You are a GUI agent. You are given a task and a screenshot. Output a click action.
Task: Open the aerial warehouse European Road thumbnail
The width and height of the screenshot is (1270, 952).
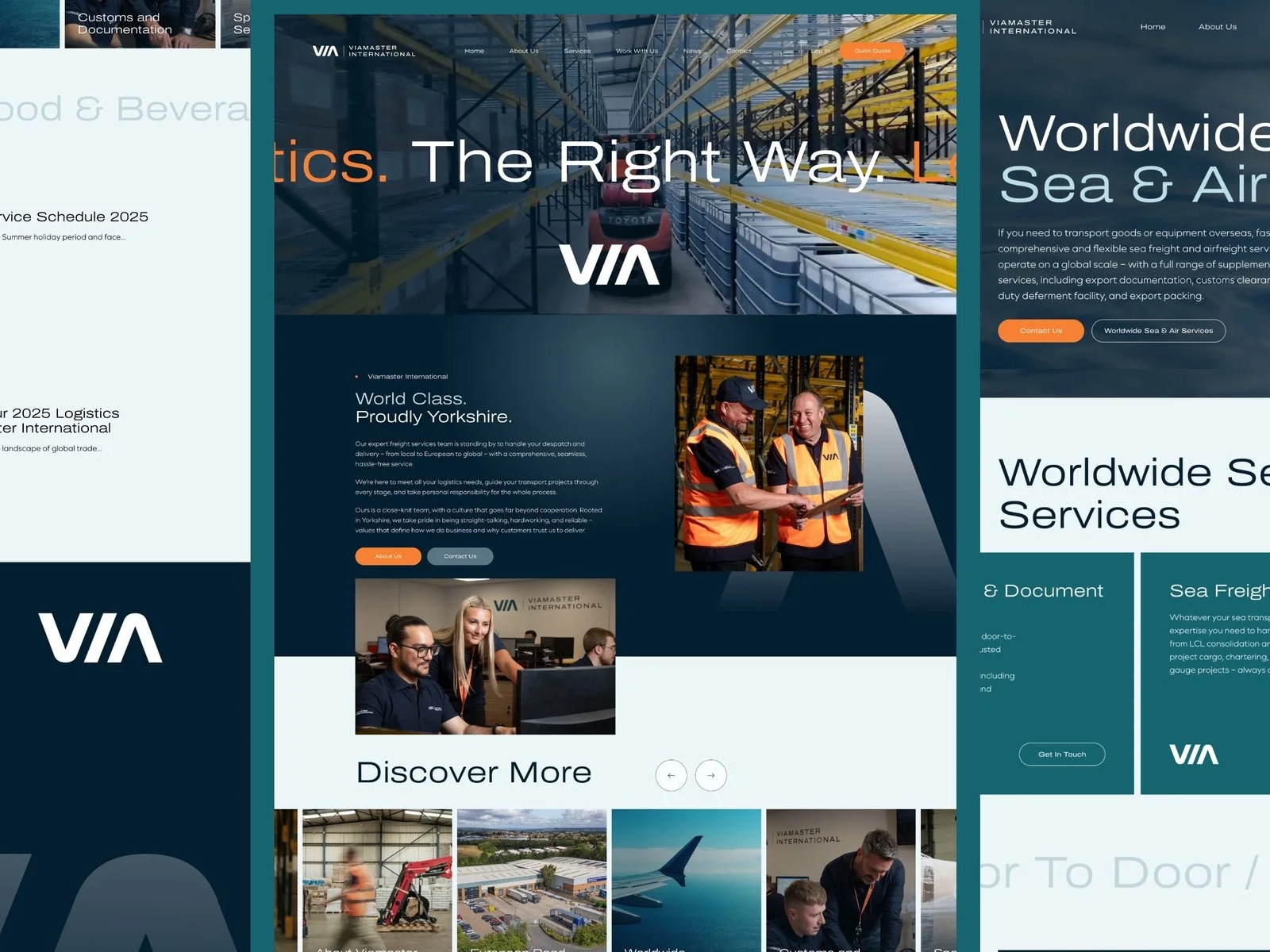[532, 879]
